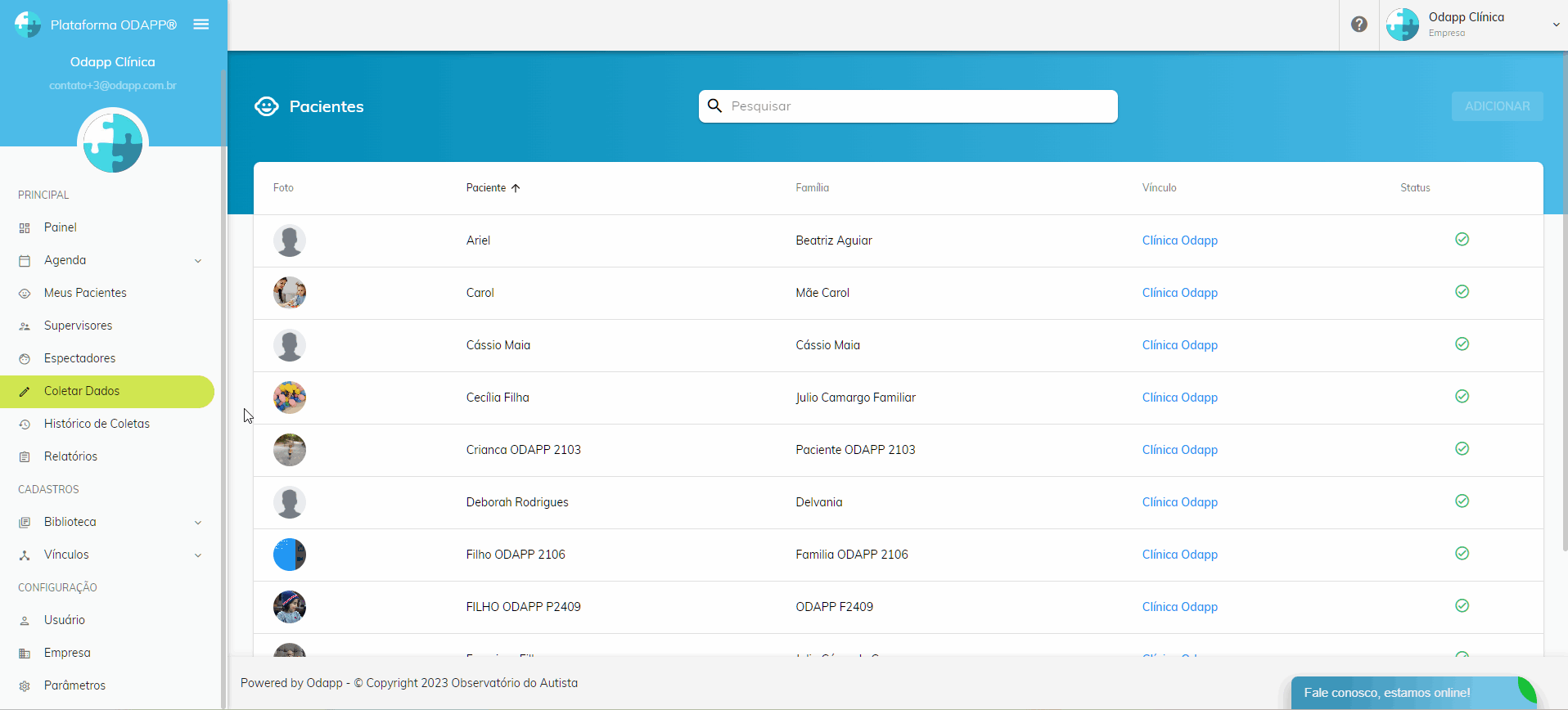Open Clínica Odapp link in Deborah Rodrigues row
Image resolution: width=1568 pixels, height=710 pixels.
click(1179, 502)
